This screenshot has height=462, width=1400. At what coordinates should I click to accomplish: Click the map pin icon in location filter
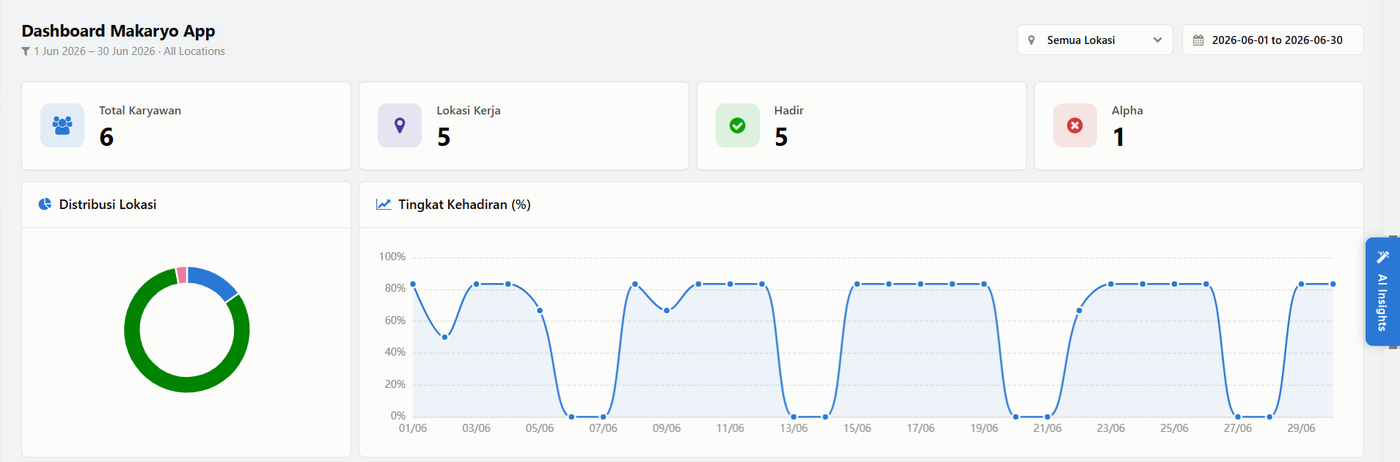(1031, 41)
